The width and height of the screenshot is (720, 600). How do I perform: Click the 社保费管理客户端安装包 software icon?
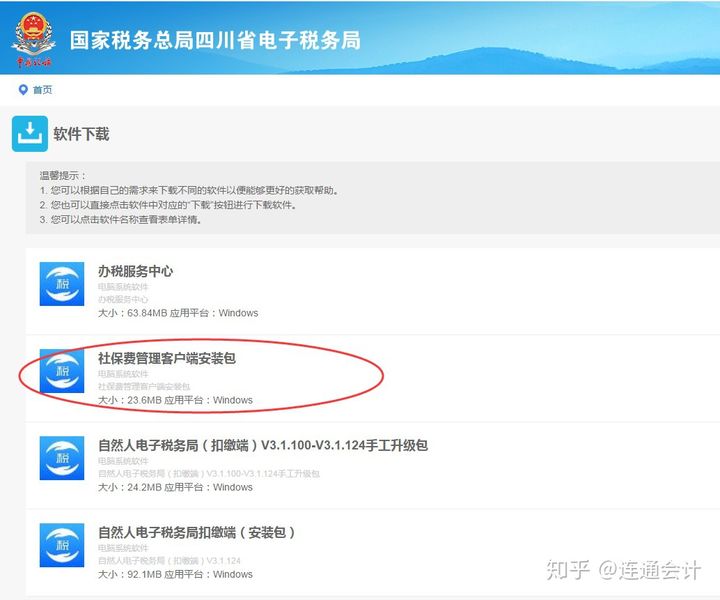coord(62,371)
